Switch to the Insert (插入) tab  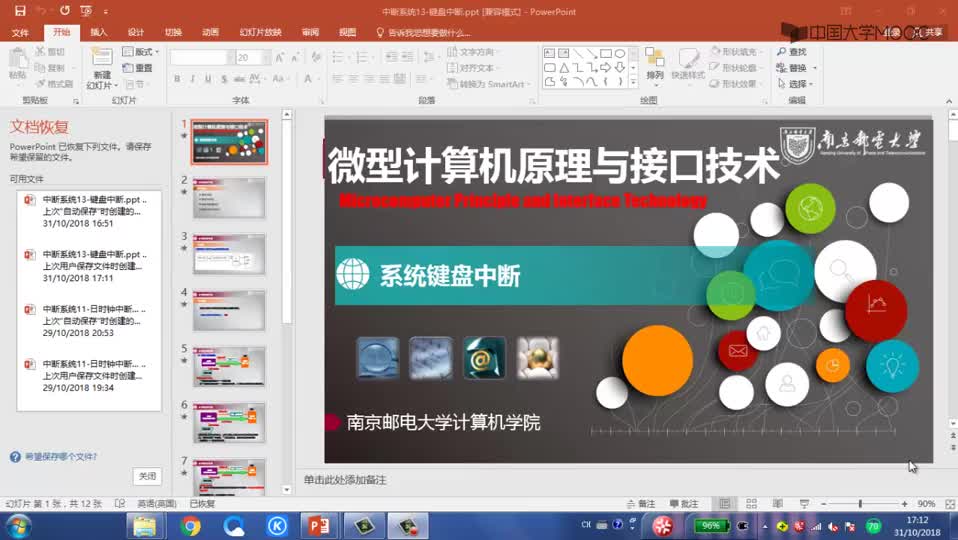pos(98,32)
